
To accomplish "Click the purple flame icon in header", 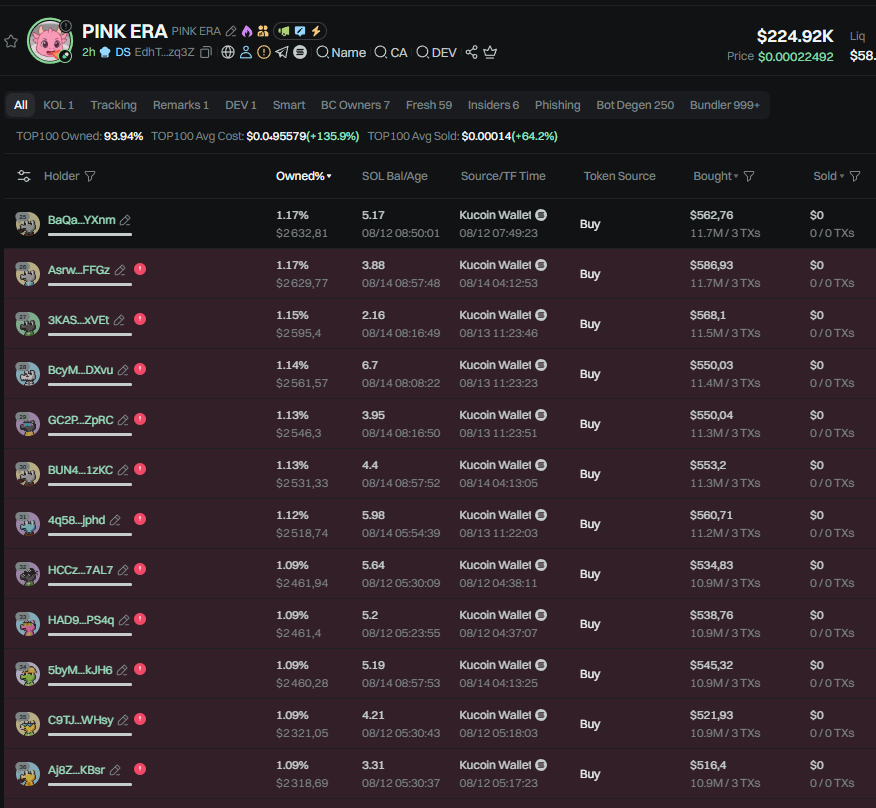I will click(x=247, y=31).
